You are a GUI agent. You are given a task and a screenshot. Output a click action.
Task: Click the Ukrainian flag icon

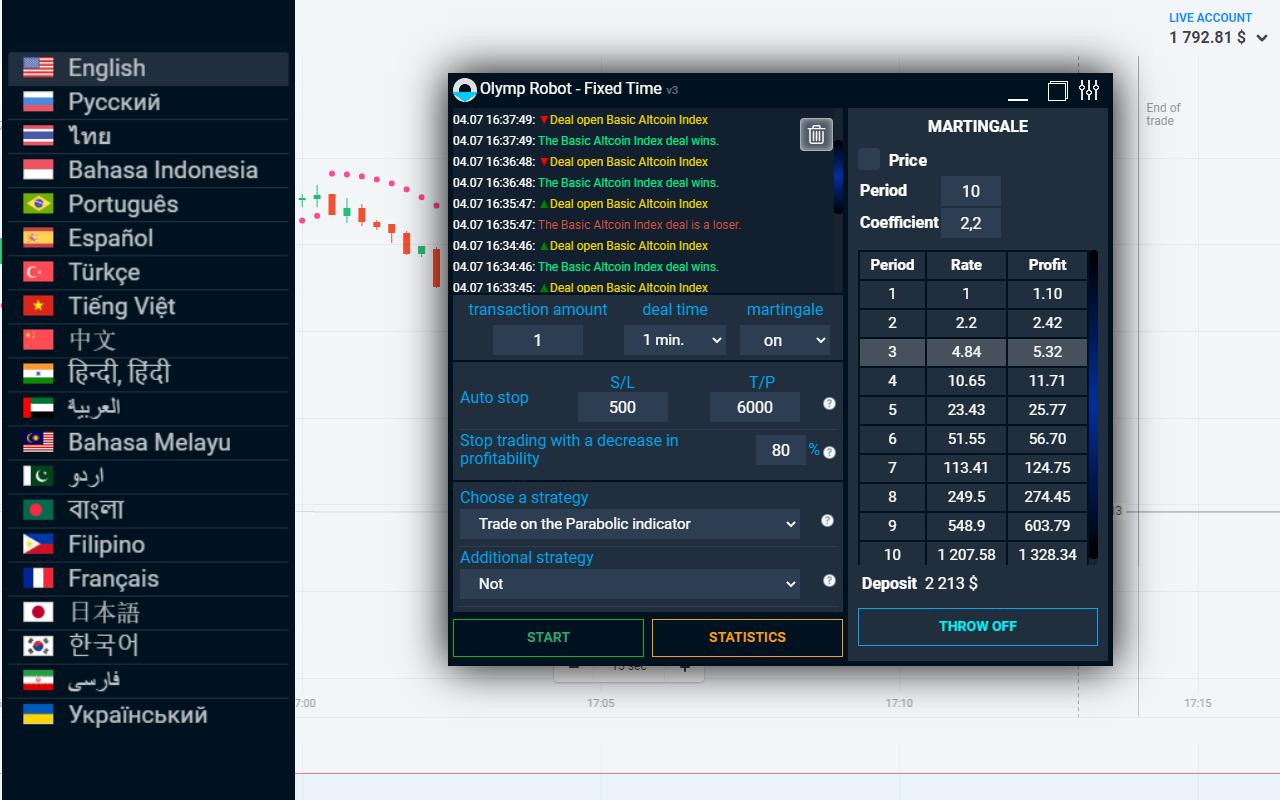38,714
